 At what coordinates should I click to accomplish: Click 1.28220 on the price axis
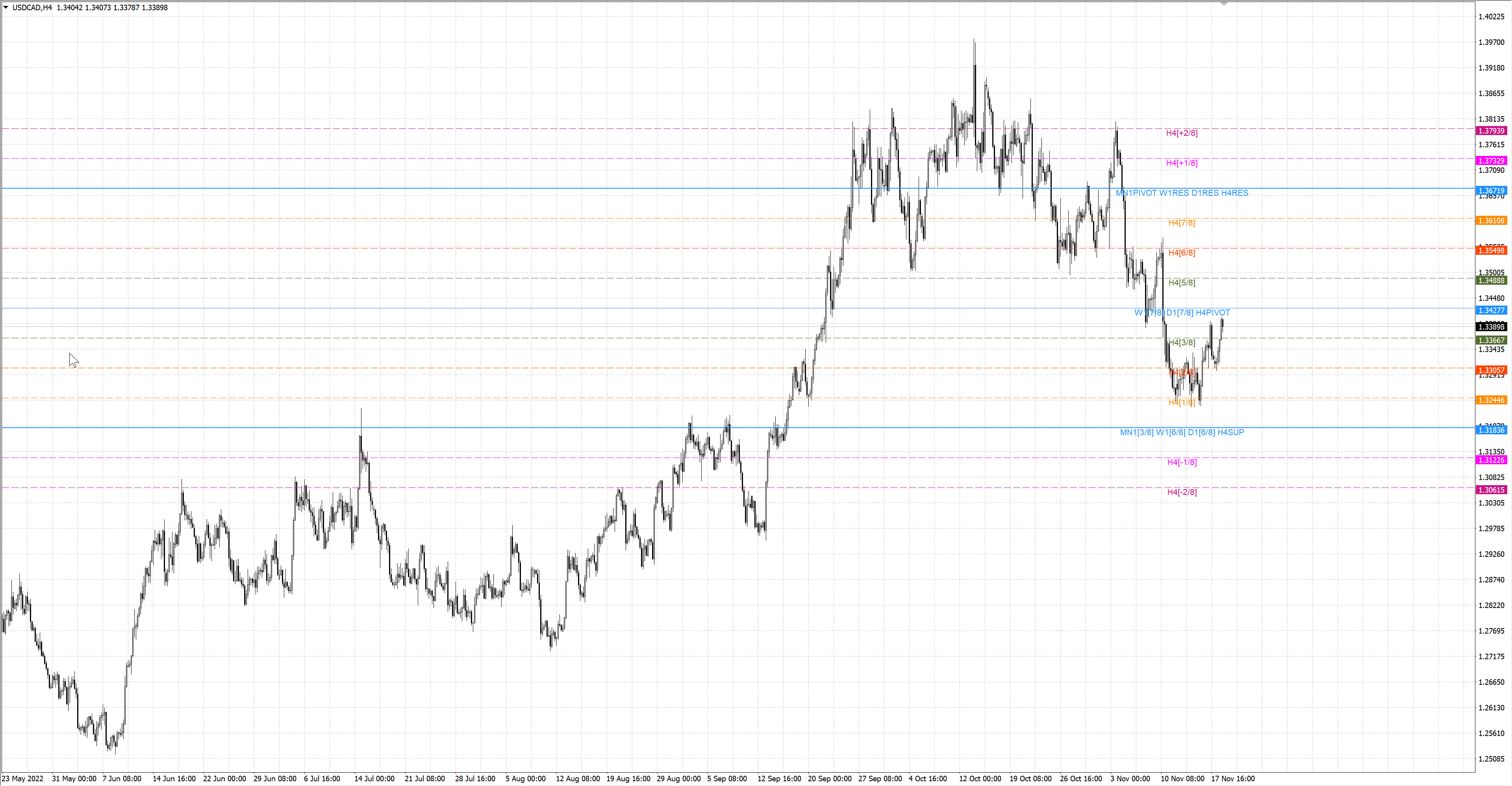coord(1492,606)
